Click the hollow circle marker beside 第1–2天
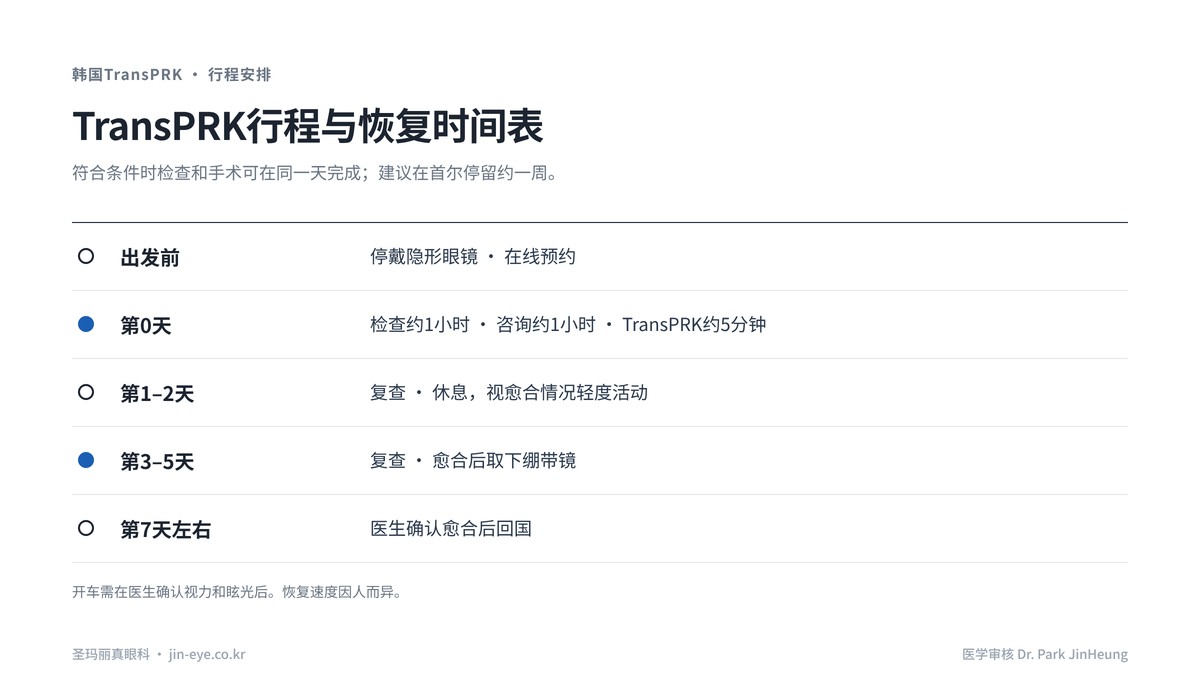1200x693 pixels. (x=86, y=392)
